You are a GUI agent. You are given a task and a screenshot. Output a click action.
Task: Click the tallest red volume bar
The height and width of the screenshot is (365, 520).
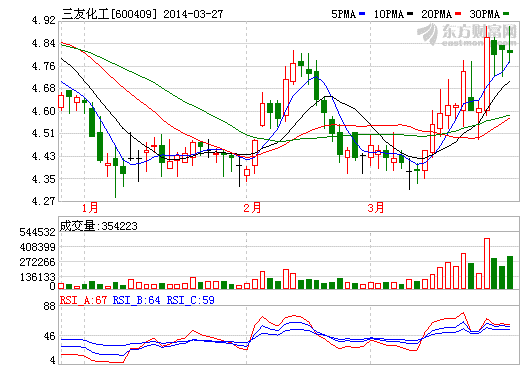487,263
